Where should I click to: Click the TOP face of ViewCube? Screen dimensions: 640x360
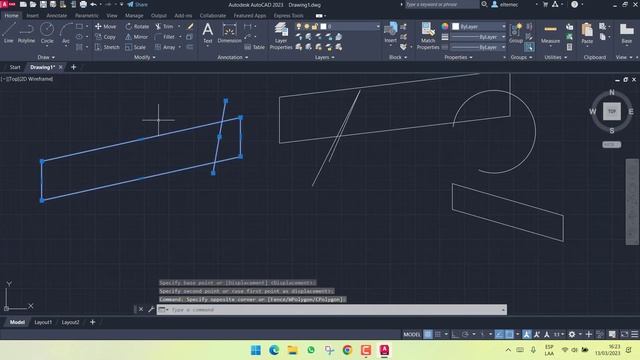(611, 111)
